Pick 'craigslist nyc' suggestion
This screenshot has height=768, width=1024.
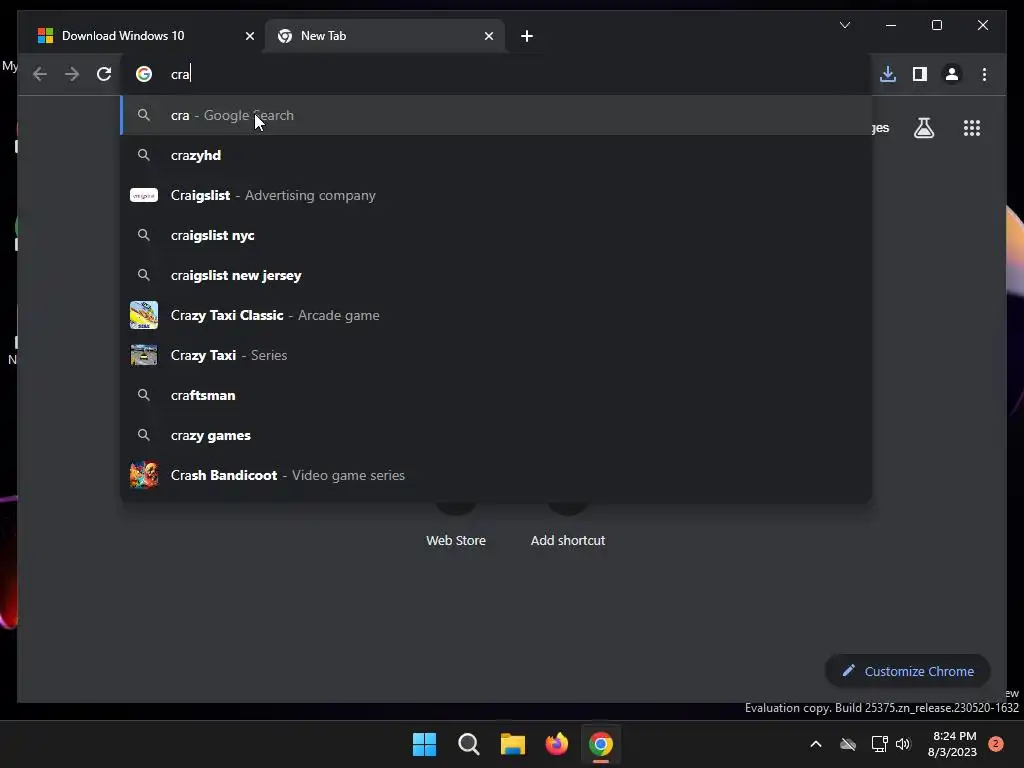coord(496,235)
